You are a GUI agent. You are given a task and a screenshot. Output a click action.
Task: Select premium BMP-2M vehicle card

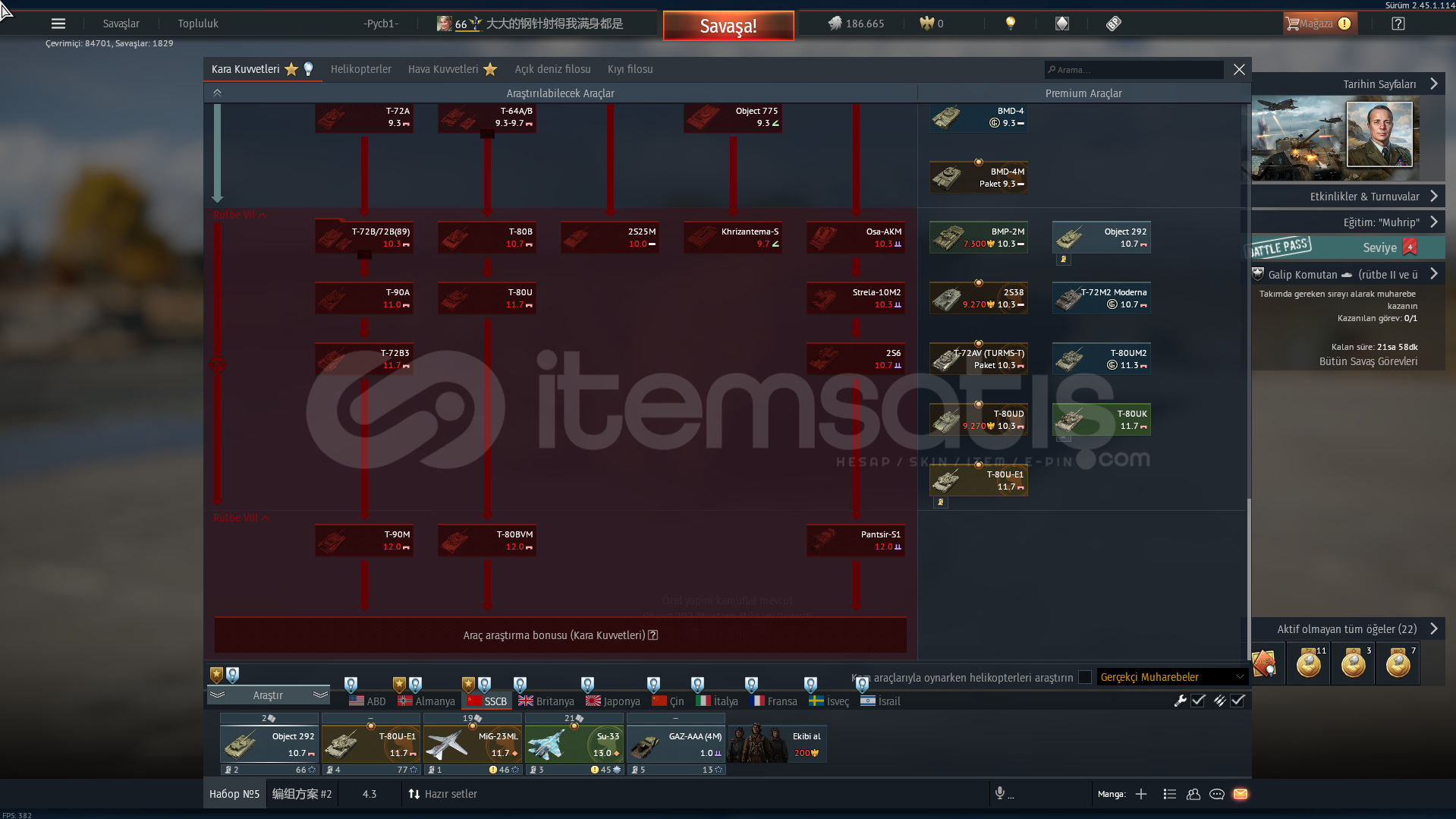pos(979,238)
